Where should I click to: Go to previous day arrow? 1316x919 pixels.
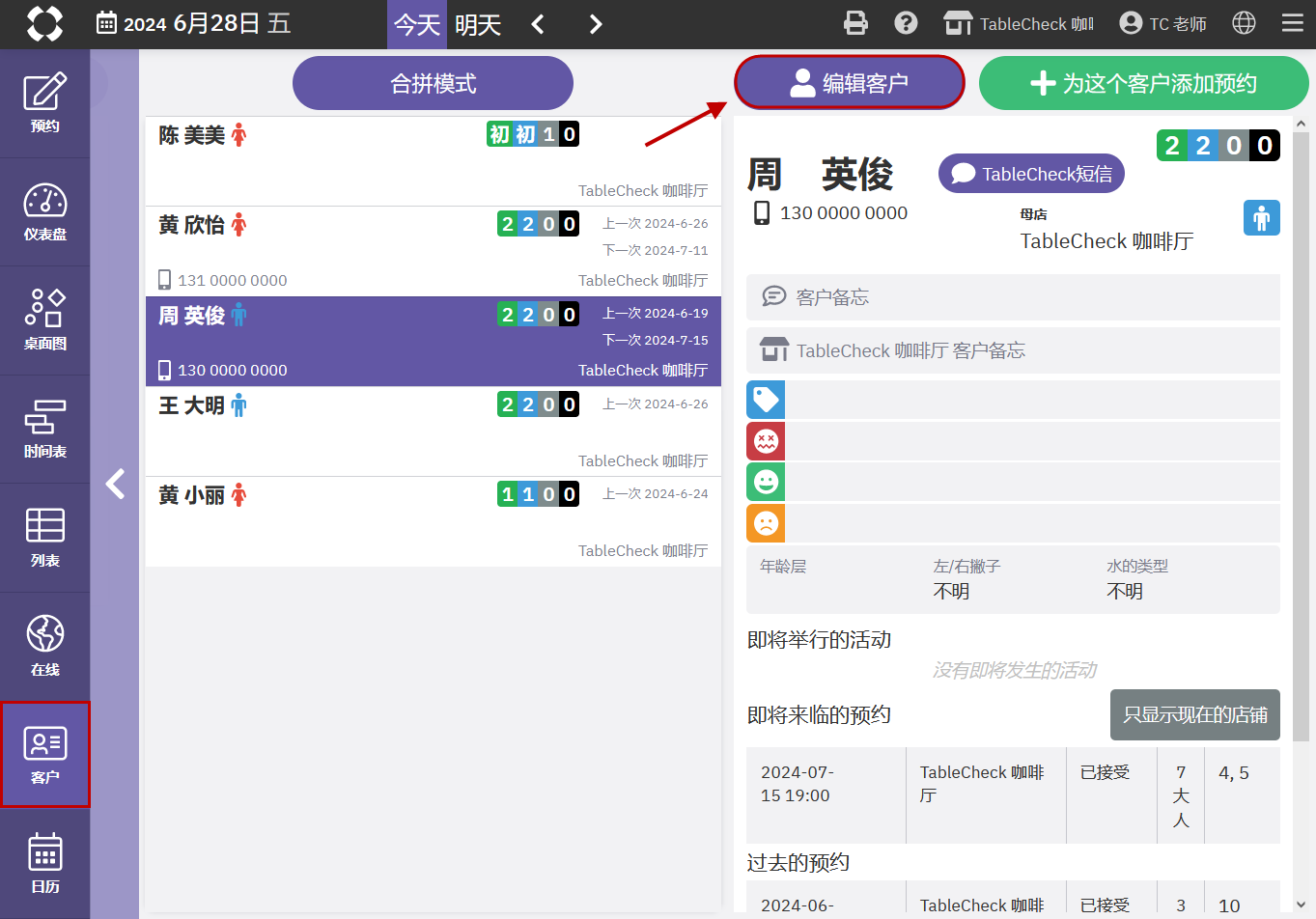(538, 24)
